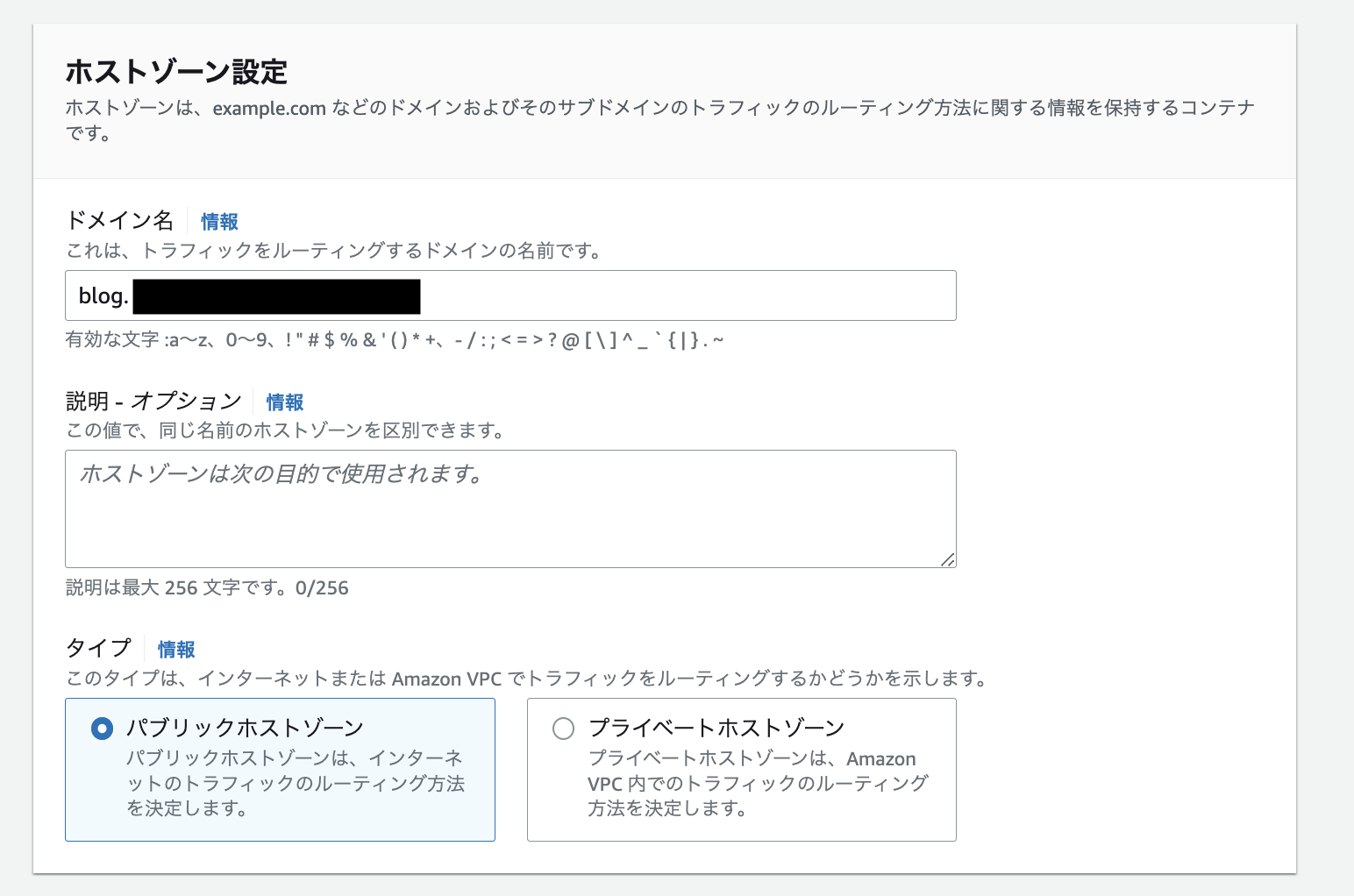This screenshot has height=896, width=1354.
Task: Open the 情報 link beside ドメイン名
Action: tap(219, 222)
